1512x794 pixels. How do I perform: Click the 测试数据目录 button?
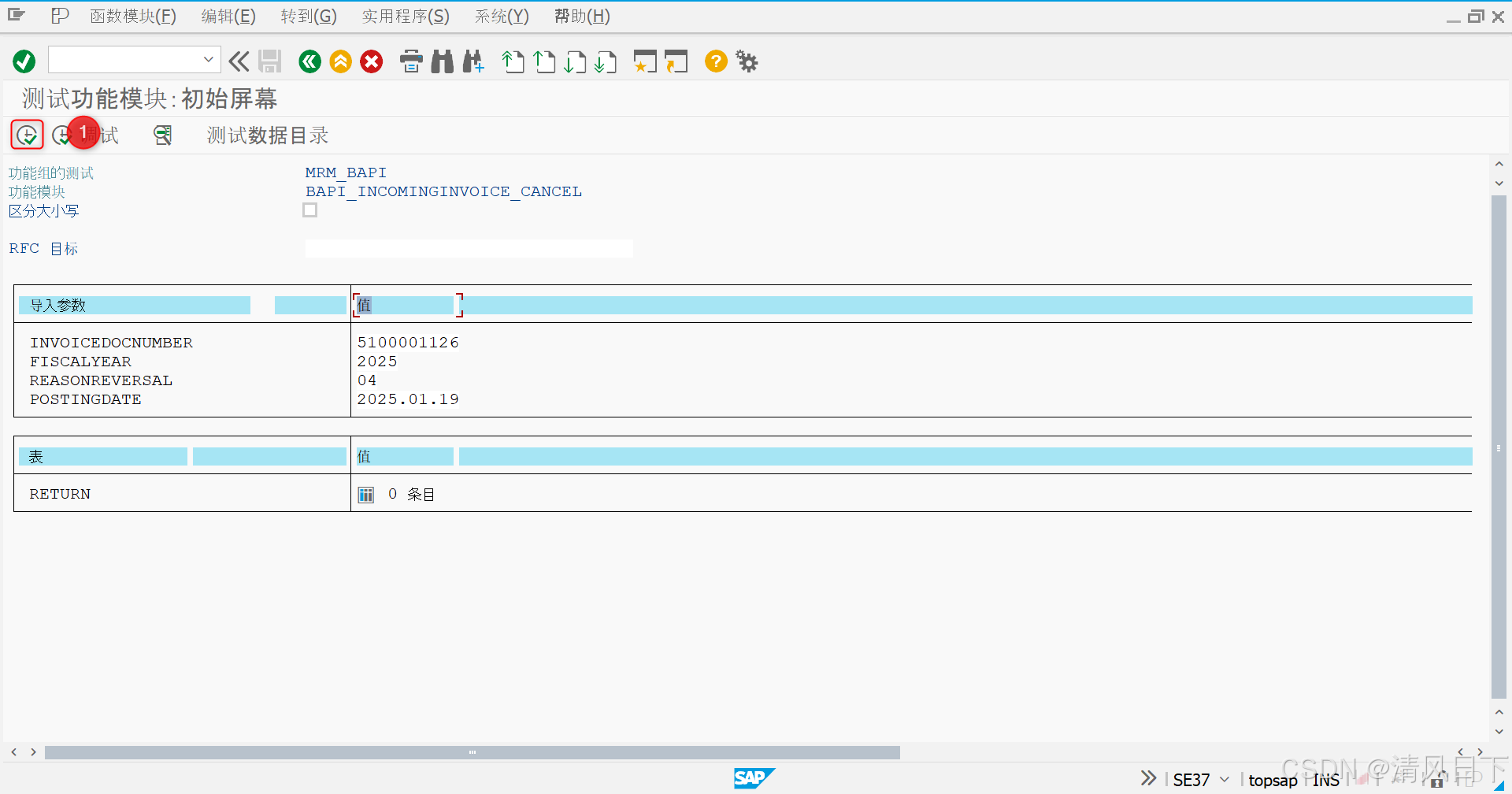click(266, 135)
